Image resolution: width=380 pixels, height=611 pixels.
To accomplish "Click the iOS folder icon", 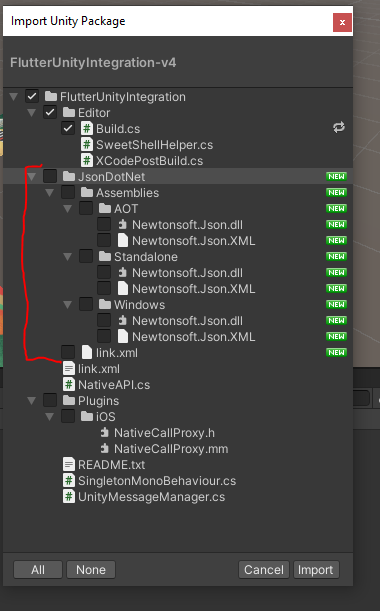I will point(87,416).
